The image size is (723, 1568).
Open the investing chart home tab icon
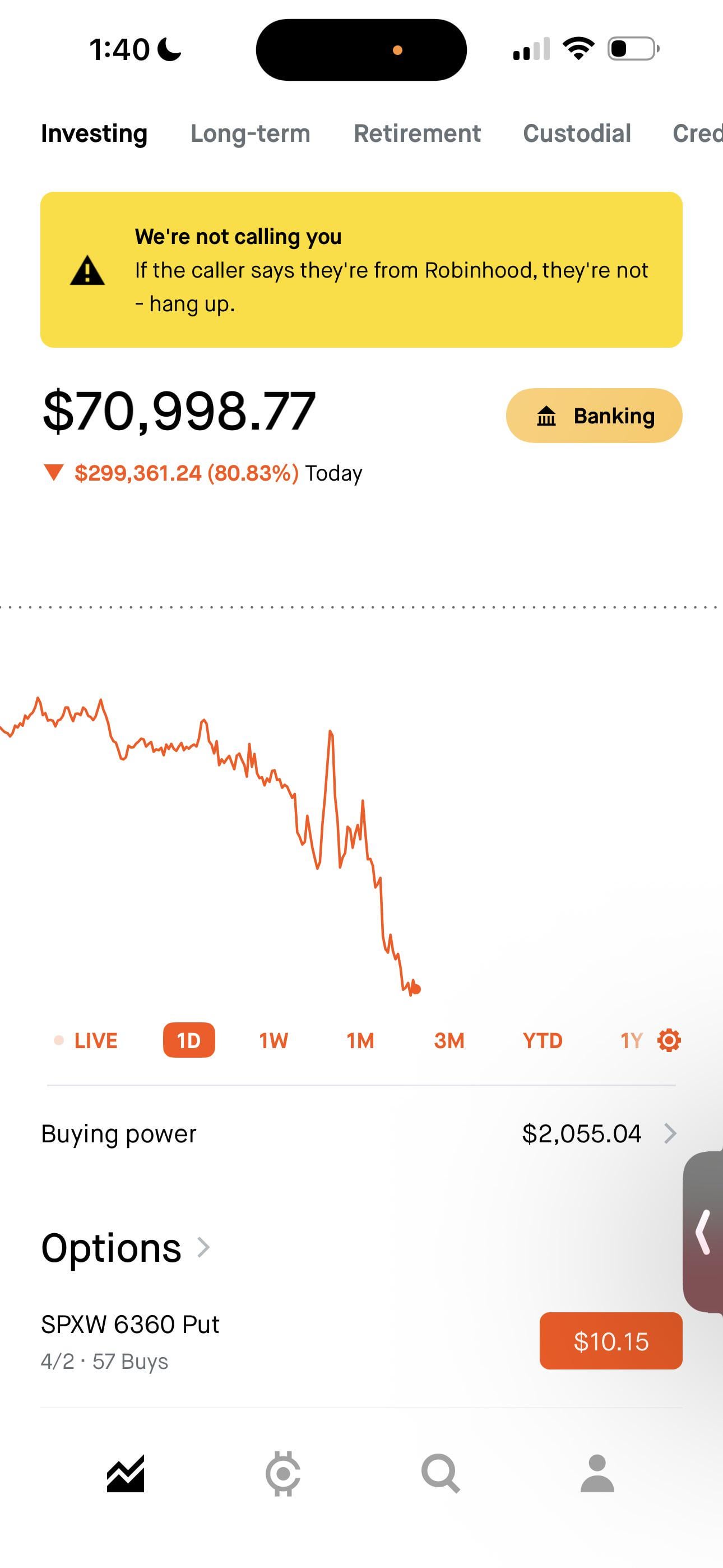tap(126, 1474)
